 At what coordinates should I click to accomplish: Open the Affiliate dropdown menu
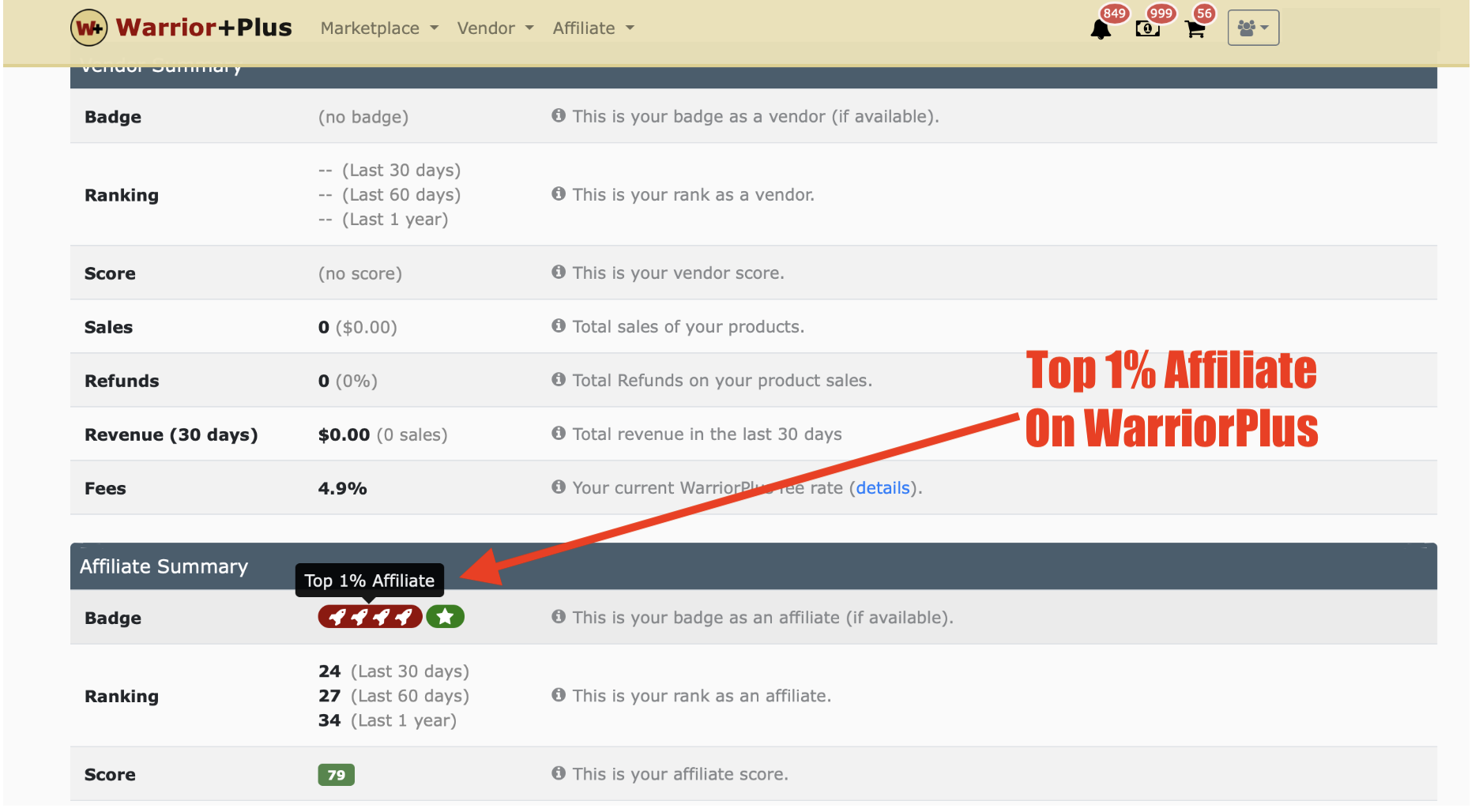tap(593, 28)
